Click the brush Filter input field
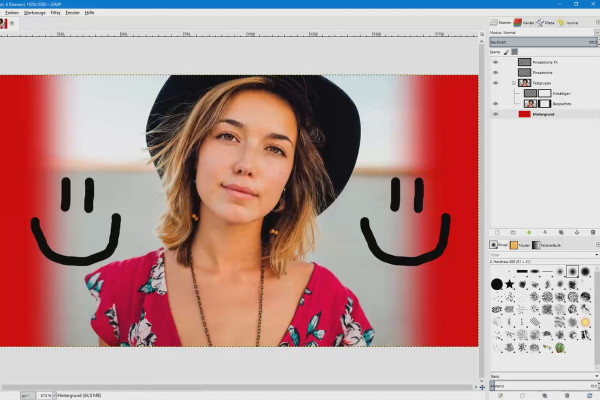Viewport: 600px width, 400px height. tap(541, 255)
